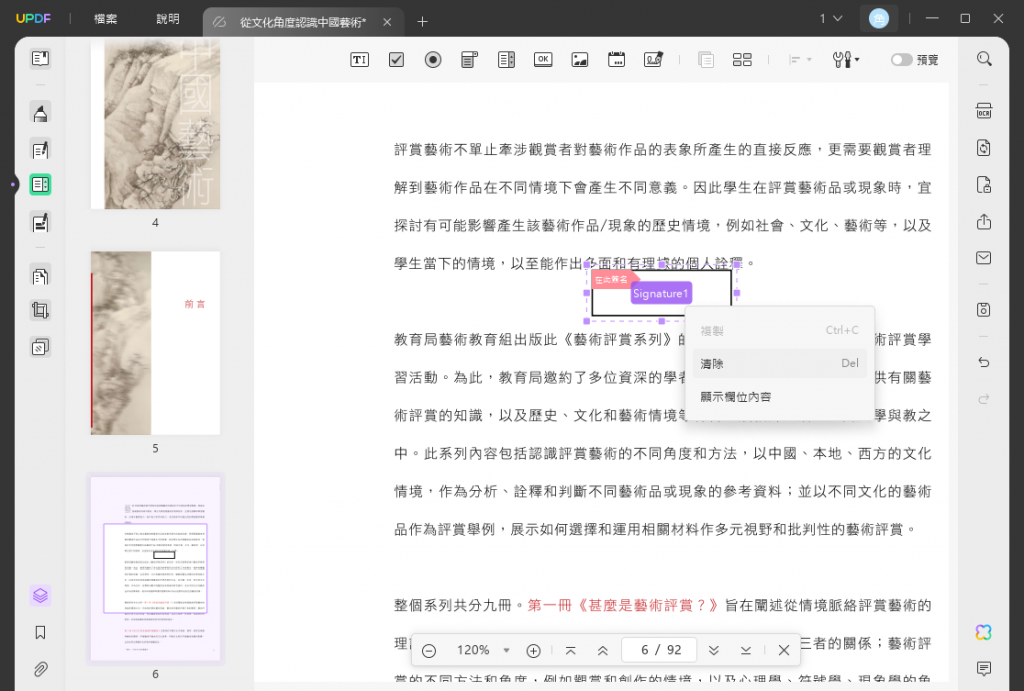Expand the alignment options dropdown
Screen dimensions: 1024x691
pyautogui.click(x=800, y=60)
